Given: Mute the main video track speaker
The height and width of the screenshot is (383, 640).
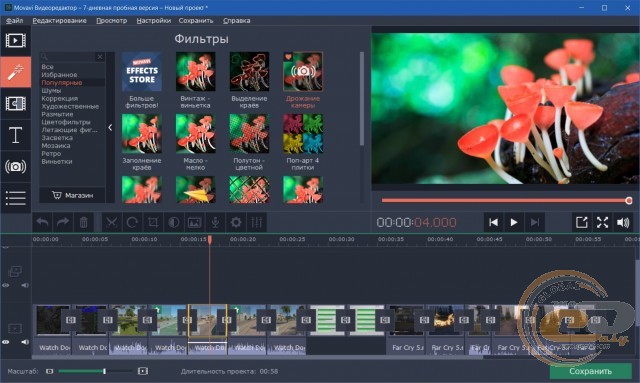Looking at the screenshot, I should [25, 342].
